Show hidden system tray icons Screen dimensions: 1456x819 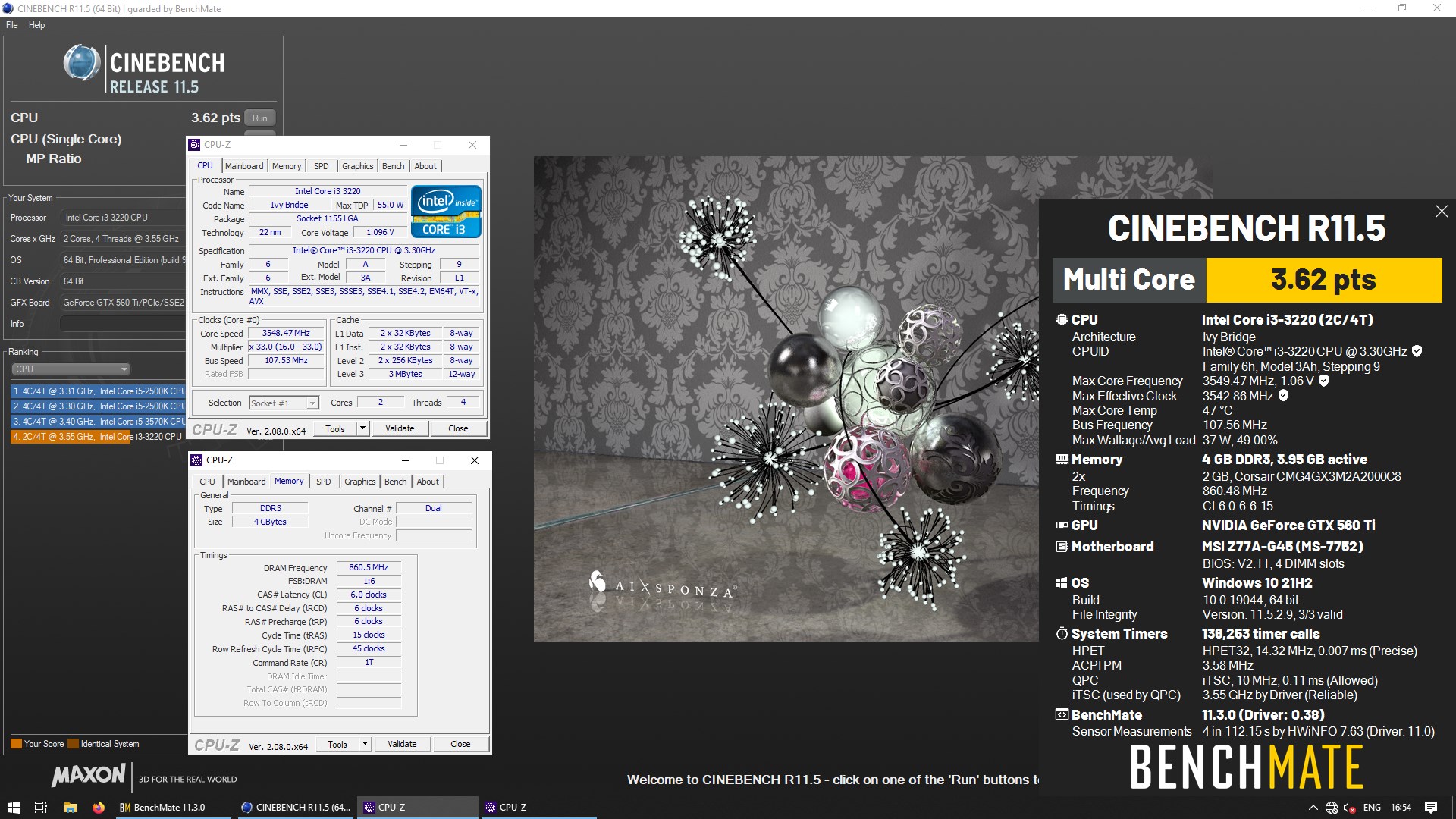[1313, 808]
